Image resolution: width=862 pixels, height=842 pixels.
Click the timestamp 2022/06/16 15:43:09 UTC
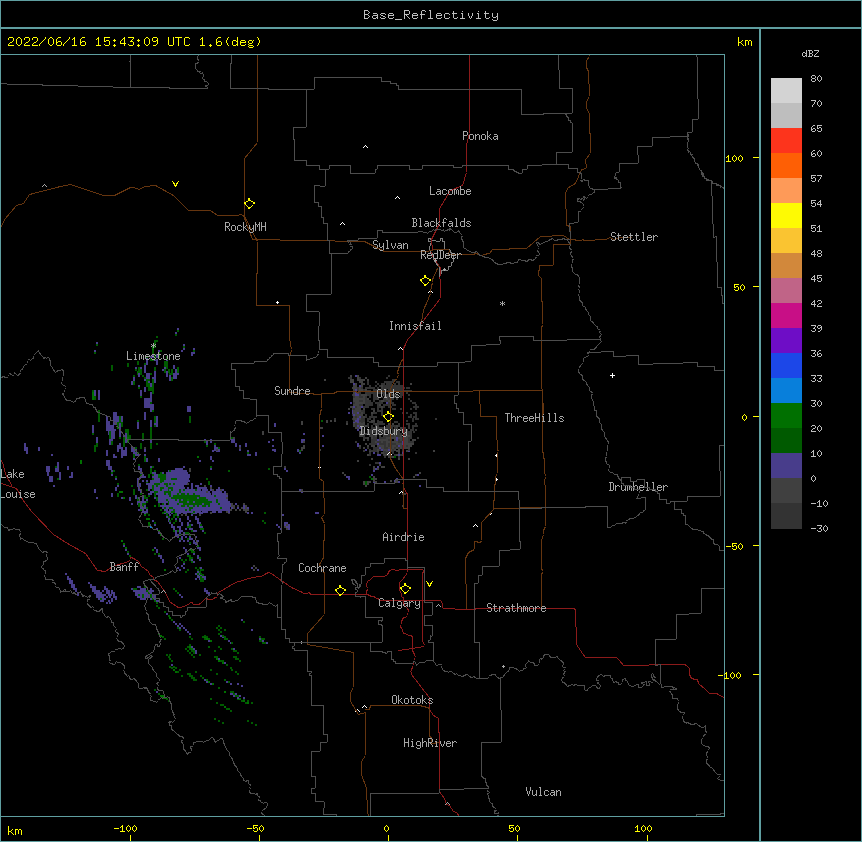click(x=99, y=42)
